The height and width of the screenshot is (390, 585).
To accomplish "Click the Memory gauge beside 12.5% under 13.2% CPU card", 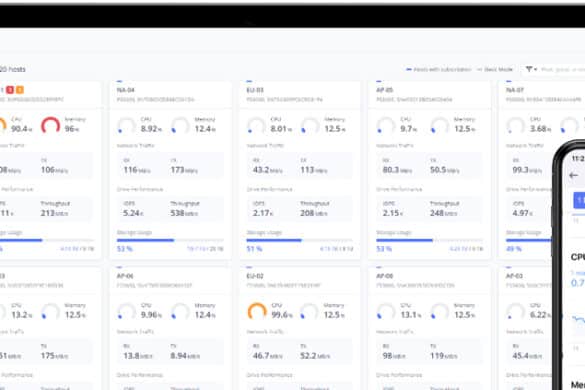I will 50,311.
